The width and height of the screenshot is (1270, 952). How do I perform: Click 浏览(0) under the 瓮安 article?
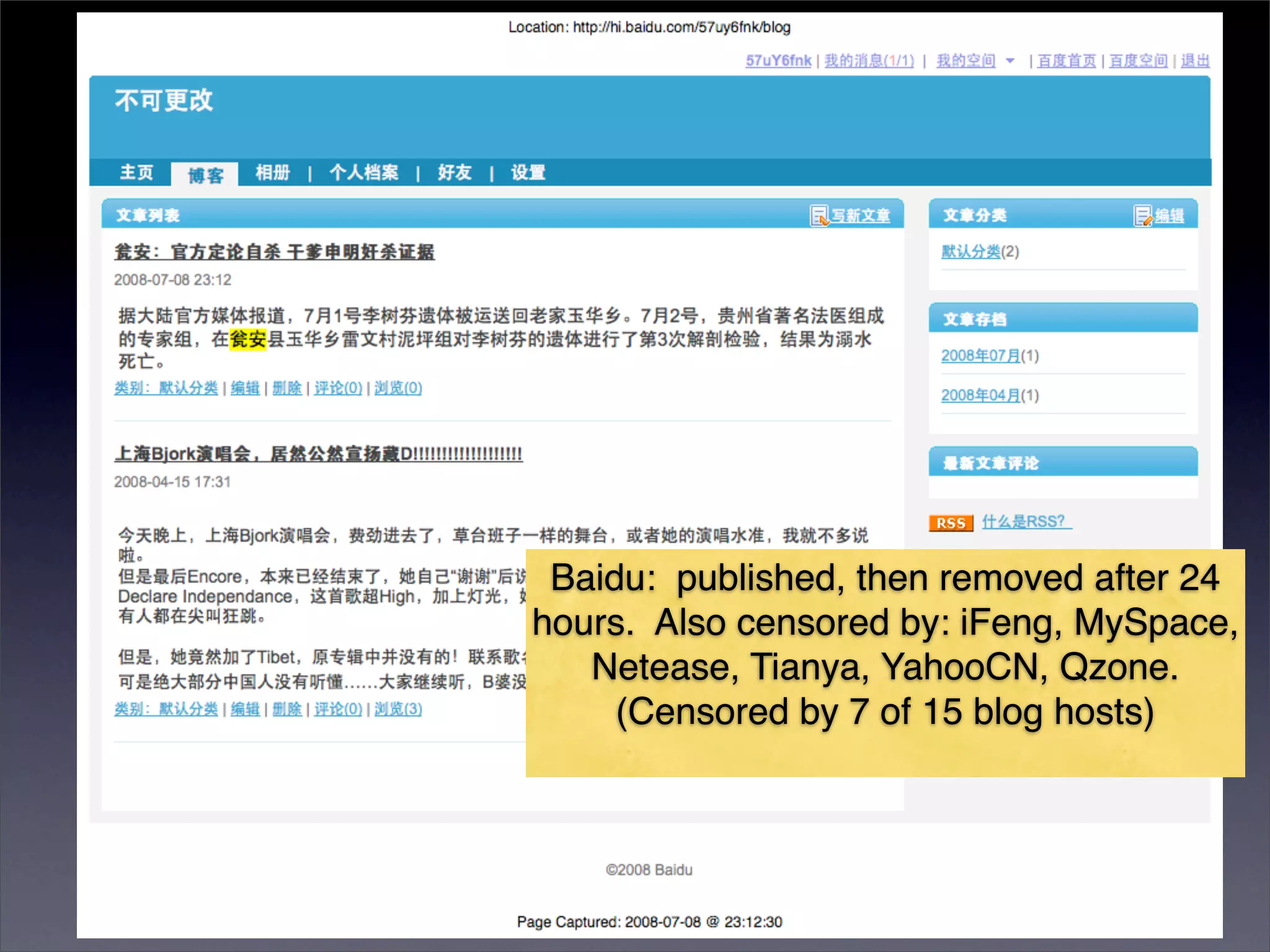point(398,388)
